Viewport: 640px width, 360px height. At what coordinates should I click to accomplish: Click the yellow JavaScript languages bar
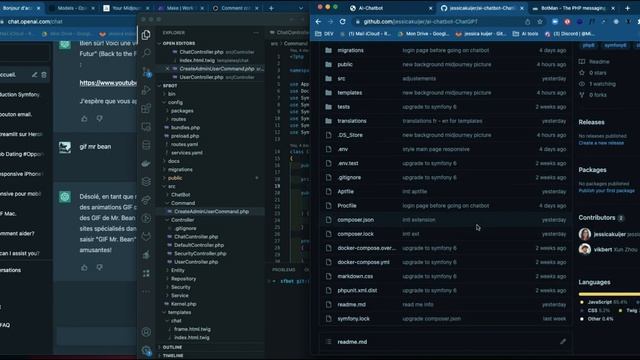[609, 294]
